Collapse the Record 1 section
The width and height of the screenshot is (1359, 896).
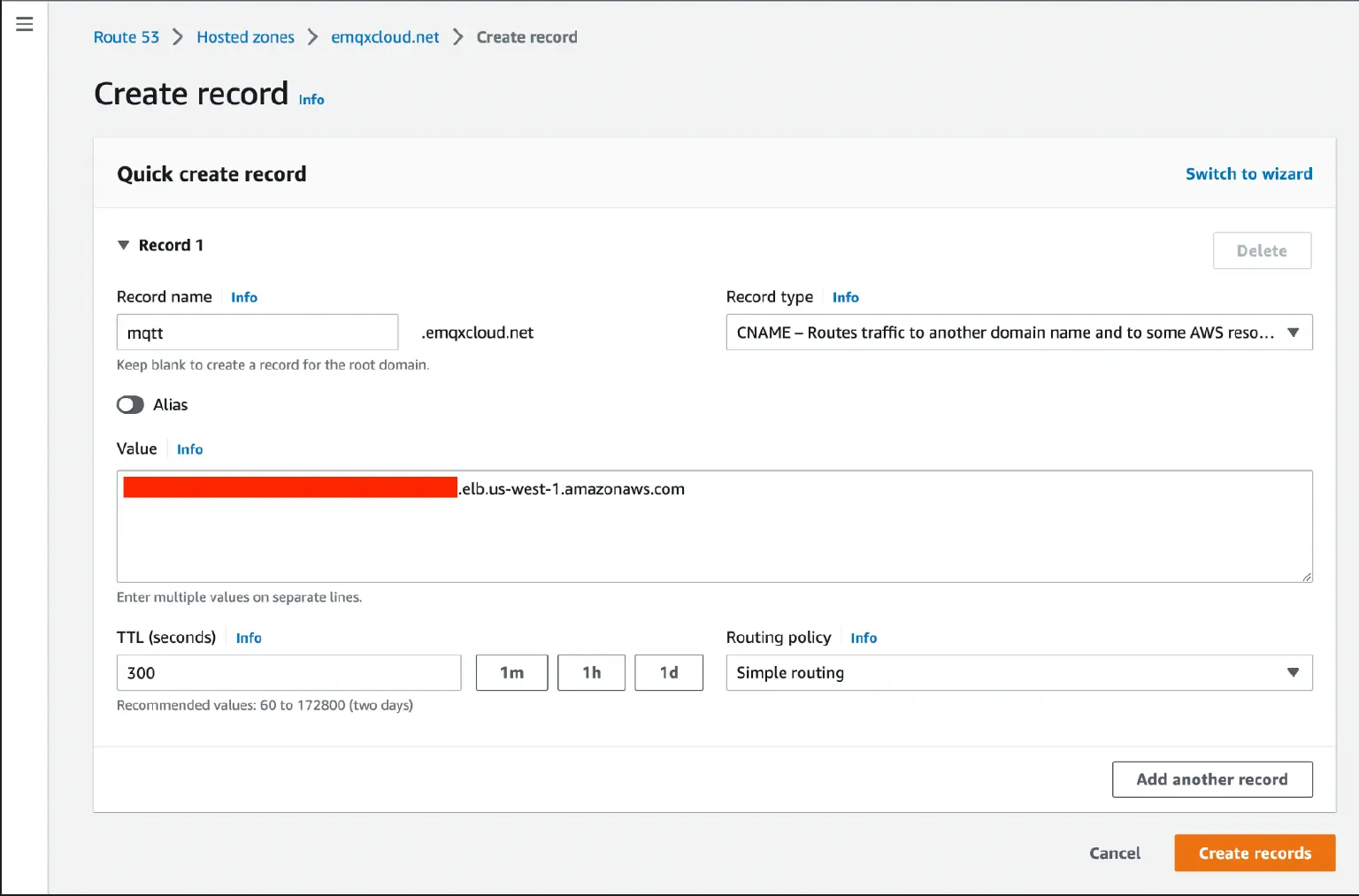coord(124,245)
